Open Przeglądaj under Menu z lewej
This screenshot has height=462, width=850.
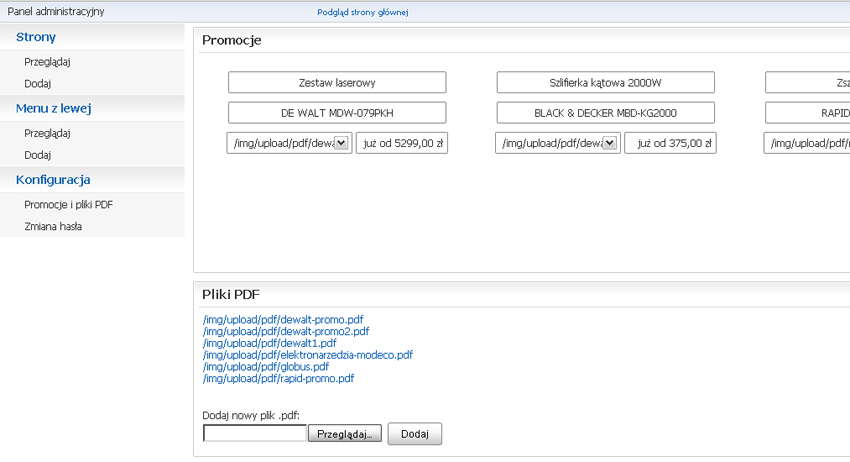tap(47, 133)
